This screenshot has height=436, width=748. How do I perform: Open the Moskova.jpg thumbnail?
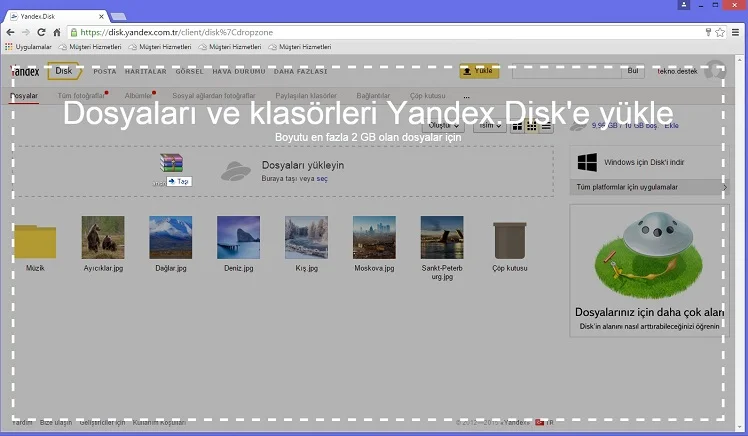point(374,238)
